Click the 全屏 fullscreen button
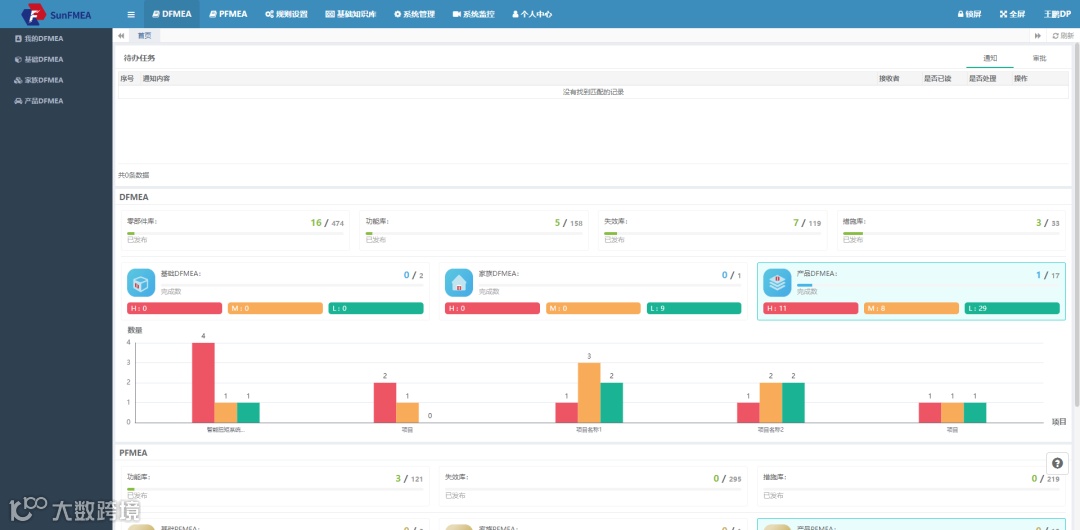 tap(1012, 14)
